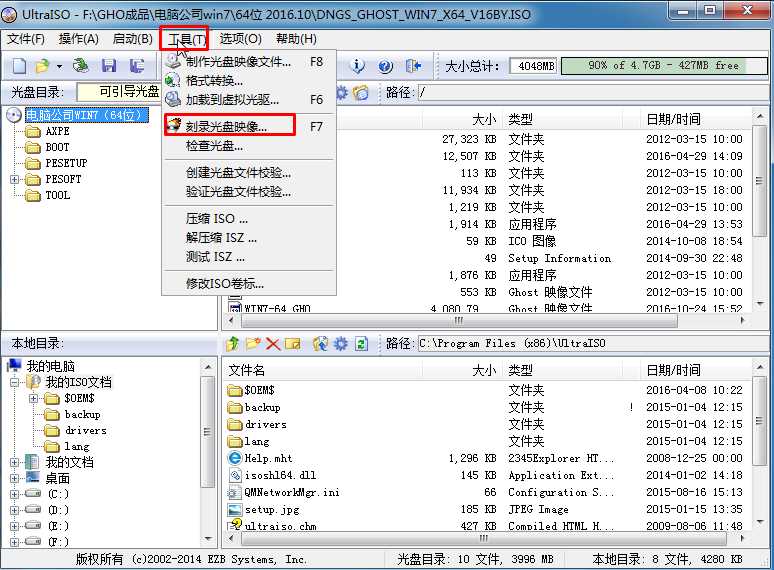
Task: Expand the (C:) drive tree node
Action: coord(14,494)
